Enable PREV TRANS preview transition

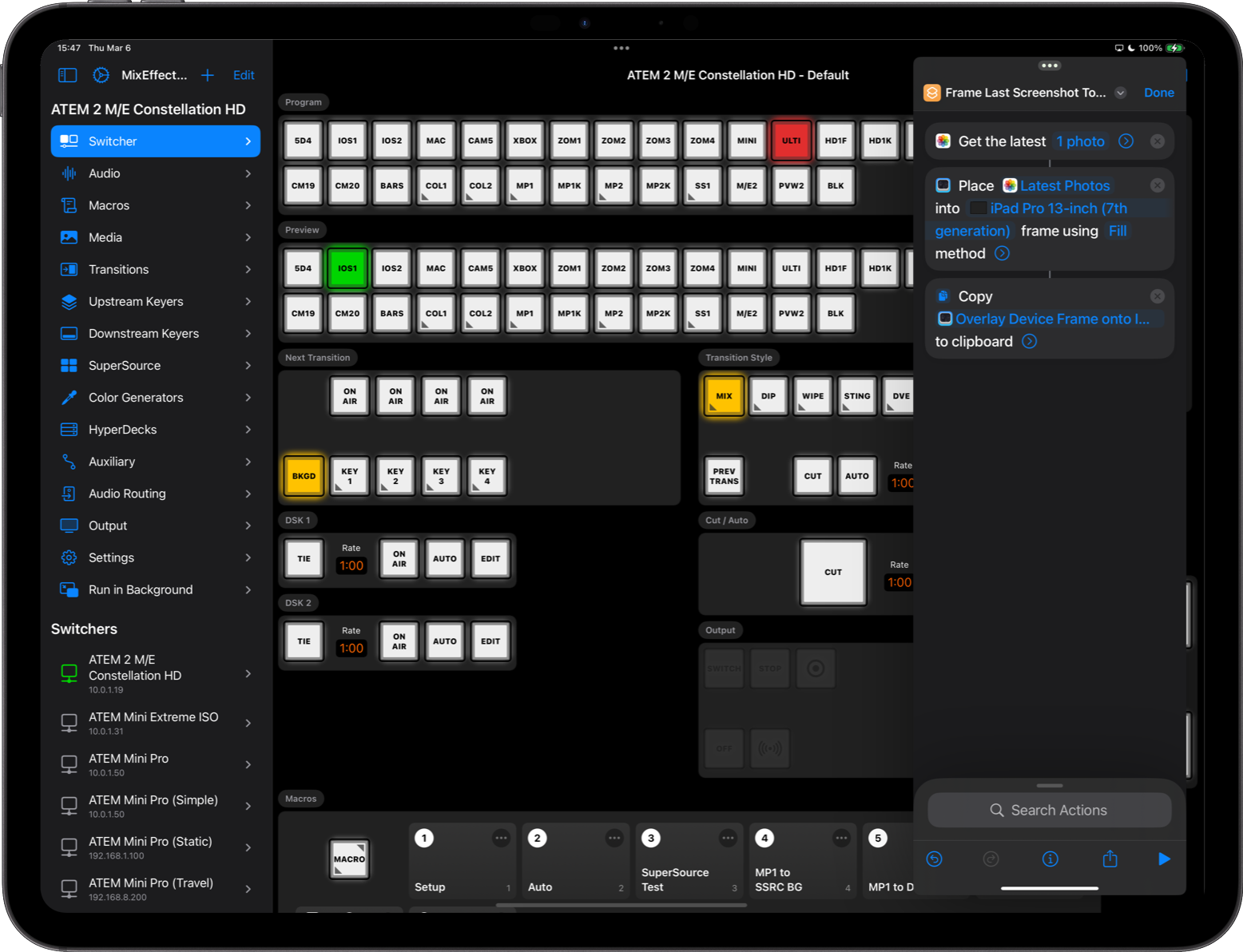(x=724, y=476)
